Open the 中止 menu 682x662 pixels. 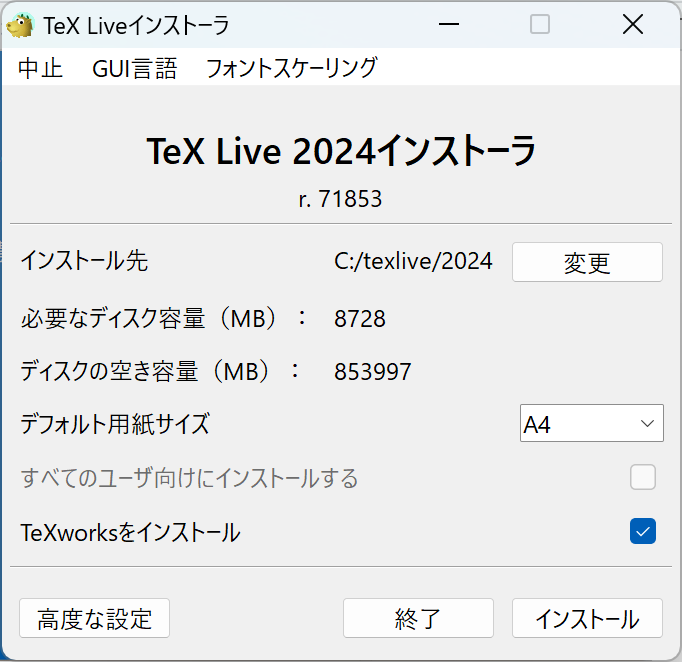[40, 68]
